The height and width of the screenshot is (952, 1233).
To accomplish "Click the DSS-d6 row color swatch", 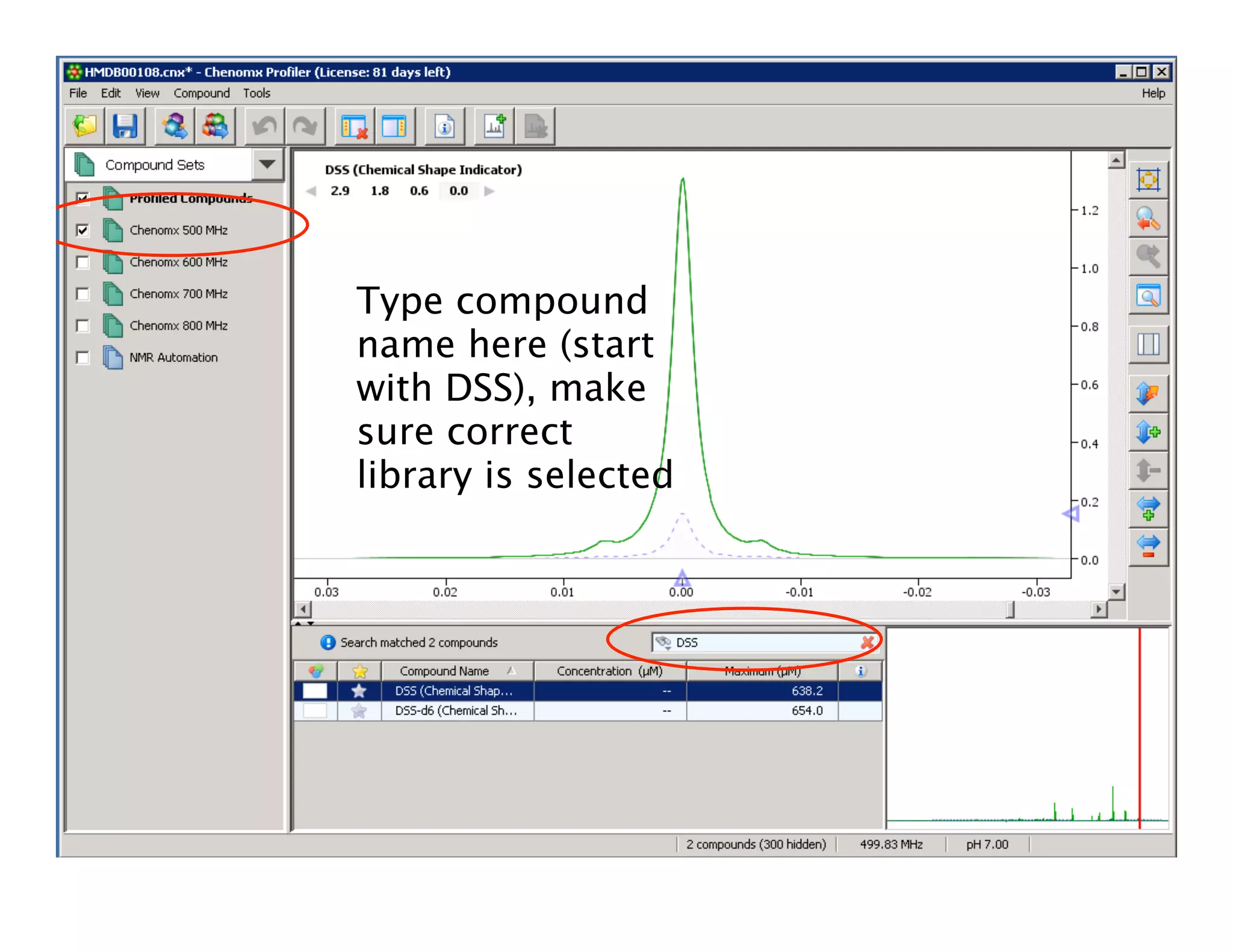I will coord(315,711).
